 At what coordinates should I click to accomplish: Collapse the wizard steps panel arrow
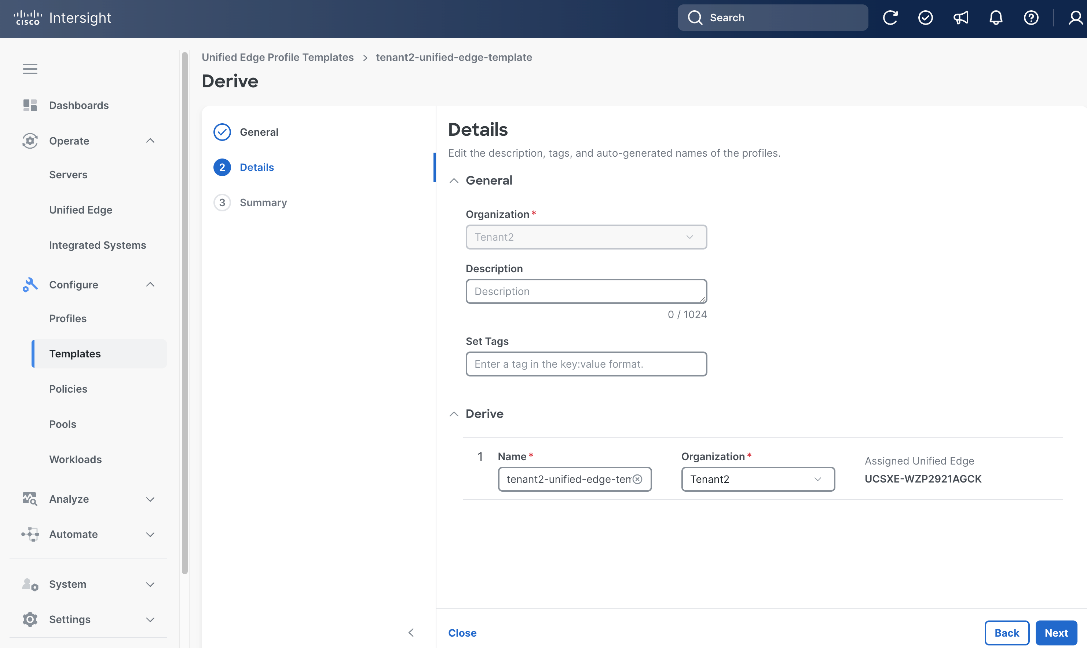click(x=411, y=633)
